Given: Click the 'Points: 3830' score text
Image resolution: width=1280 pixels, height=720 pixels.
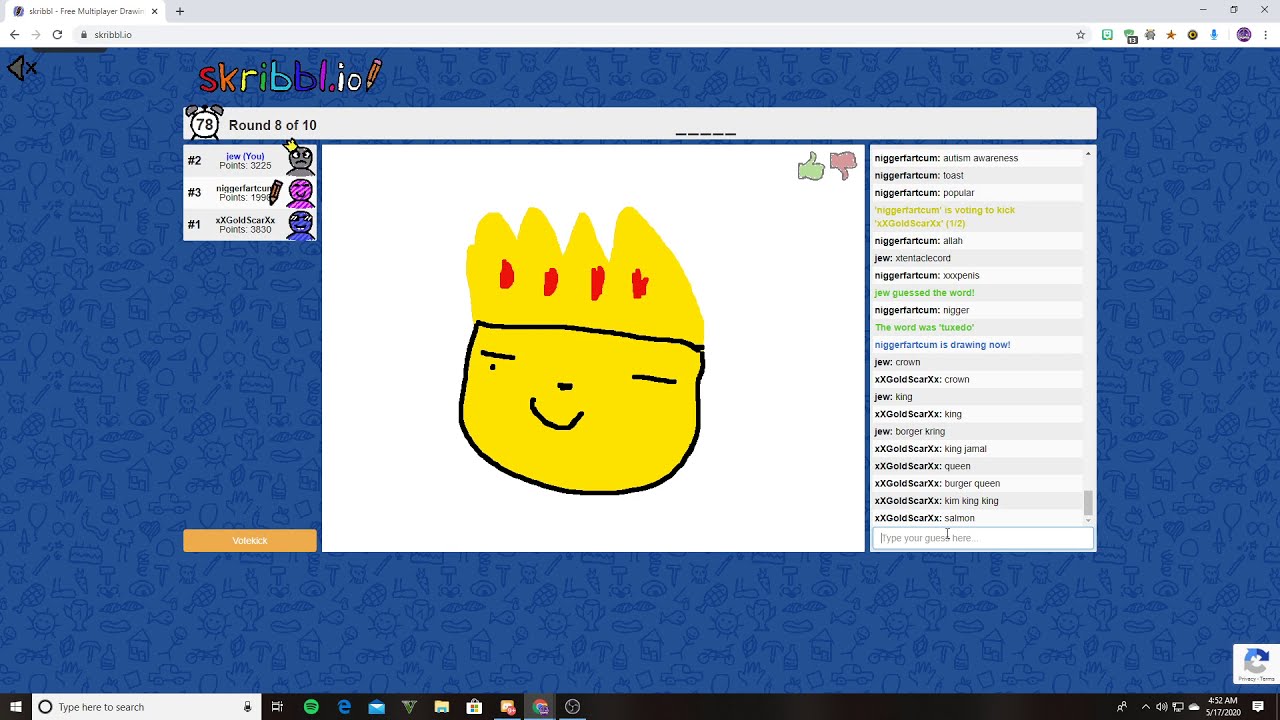Looking at the screenshot, I should 245,230.
